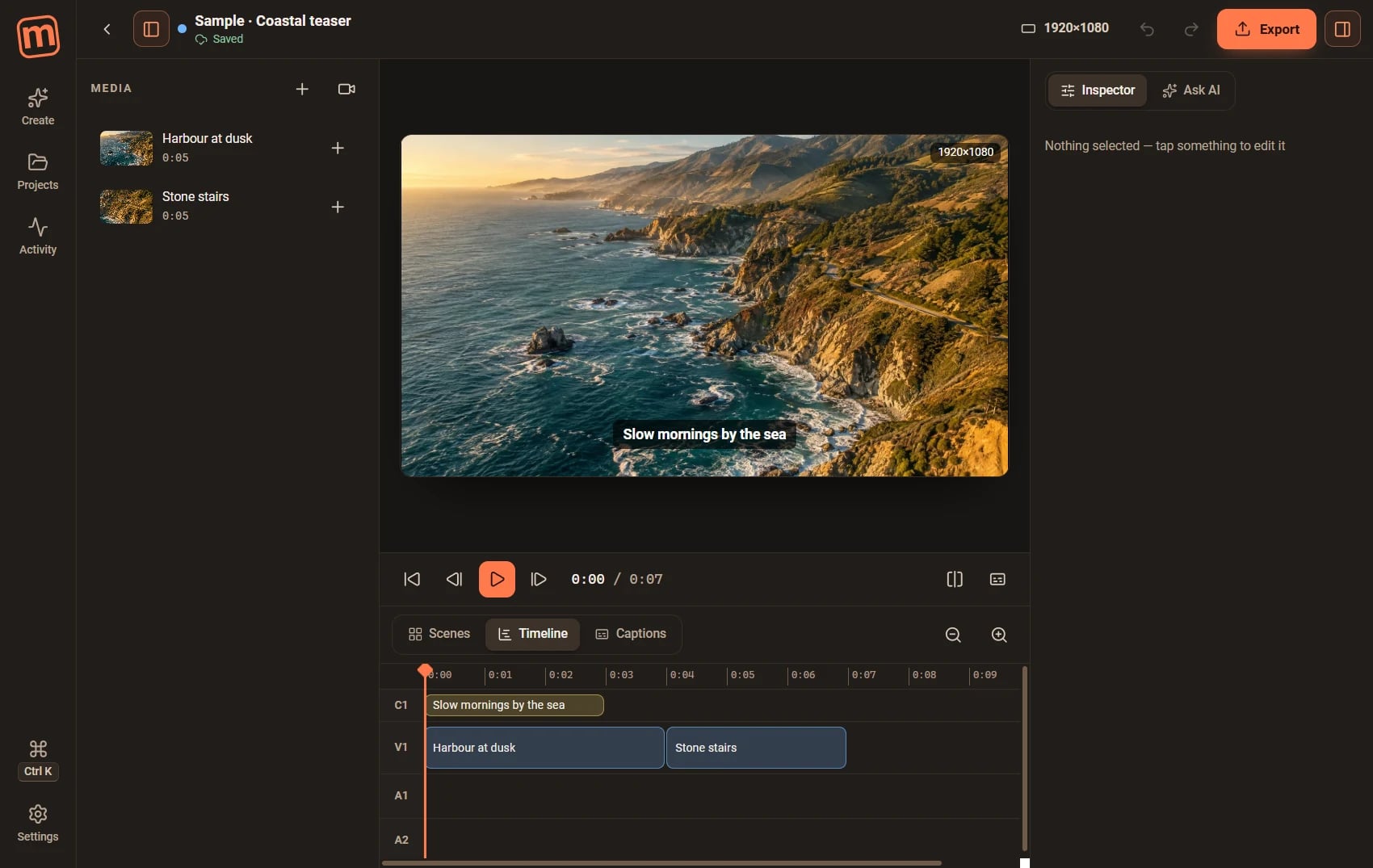The image size is (1373, 868).
Task: Toggle captions display in the preview
Action: 997,579
